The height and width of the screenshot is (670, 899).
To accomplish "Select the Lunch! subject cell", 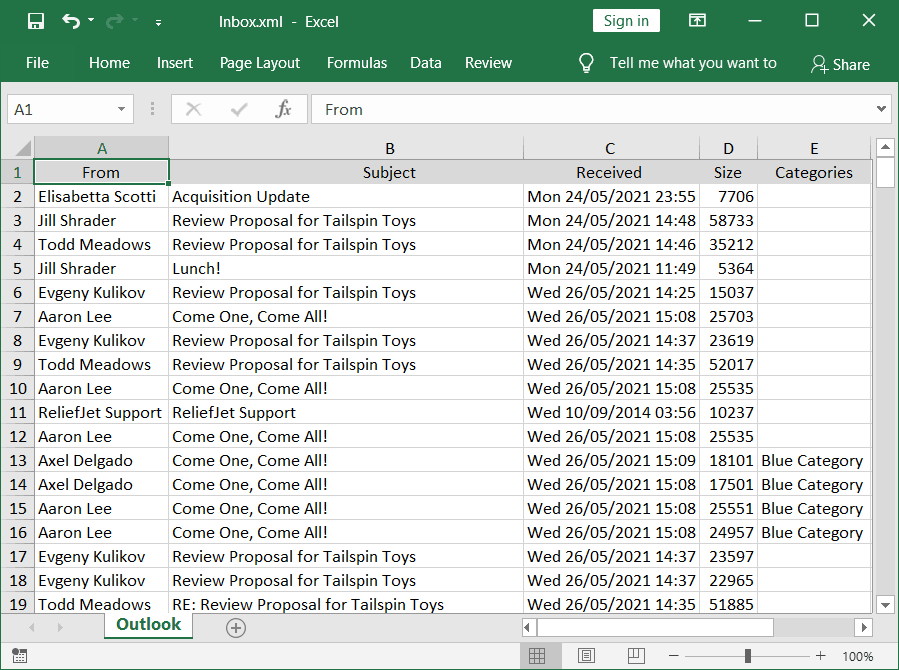I will pyautogui.click(x=346, y=269).
